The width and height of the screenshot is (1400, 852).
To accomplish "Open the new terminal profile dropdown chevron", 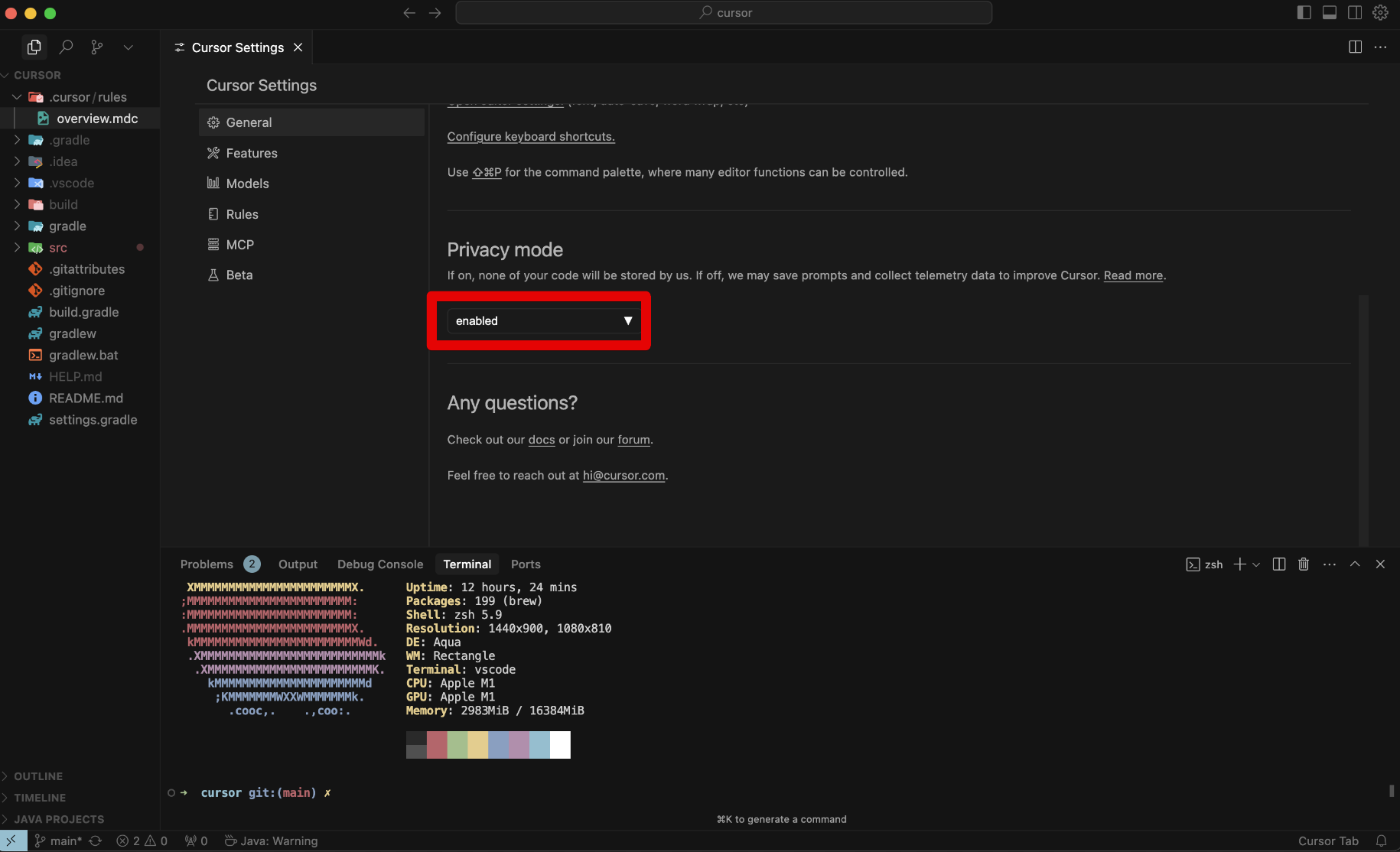I will tap(1256, 564).
